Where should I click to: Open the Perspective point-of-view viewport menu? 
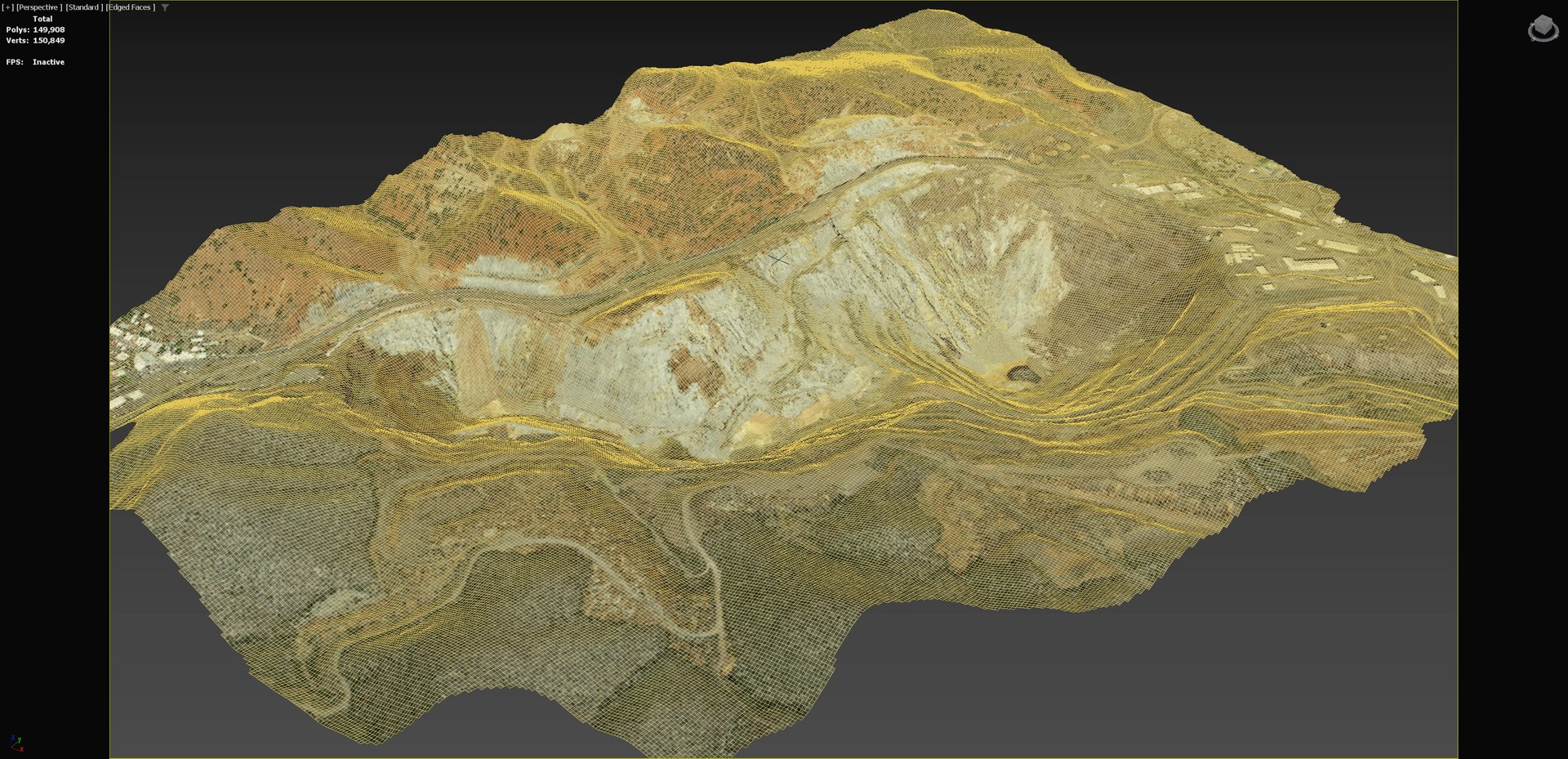click(x=39, y=7)
